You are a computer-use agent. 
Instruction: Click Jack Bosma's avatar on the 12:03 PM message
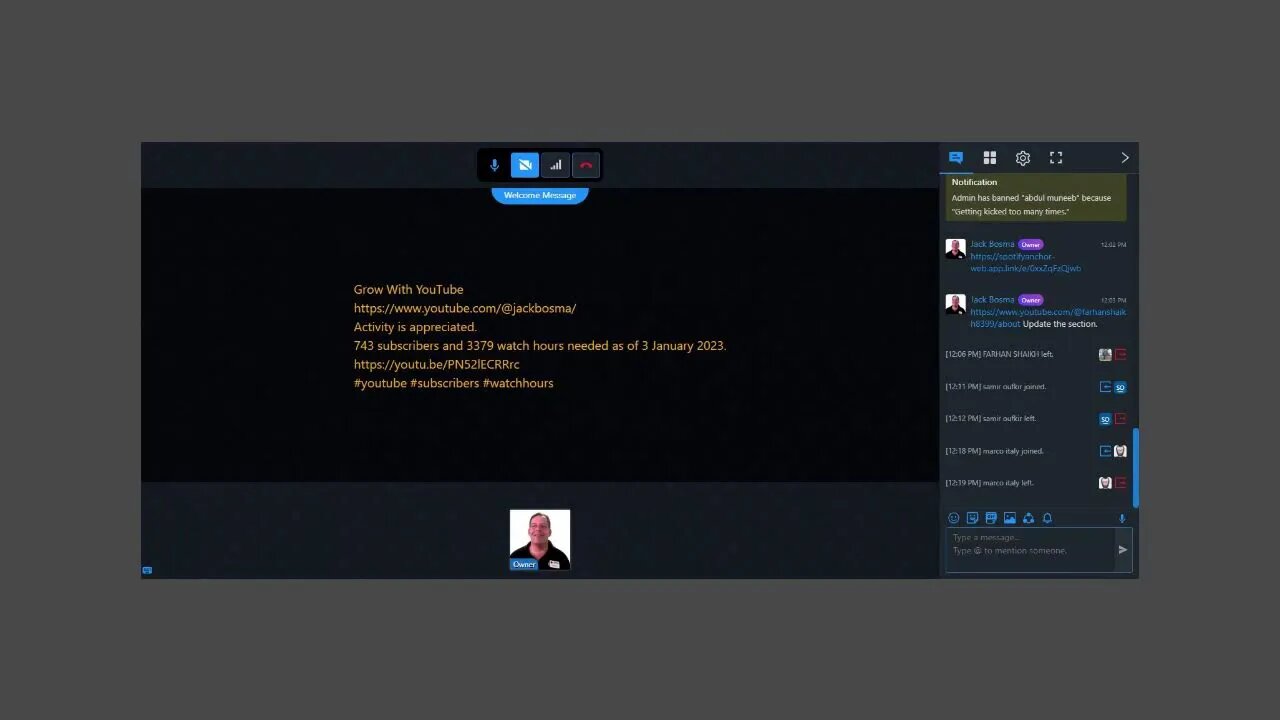tap(956, 303)
